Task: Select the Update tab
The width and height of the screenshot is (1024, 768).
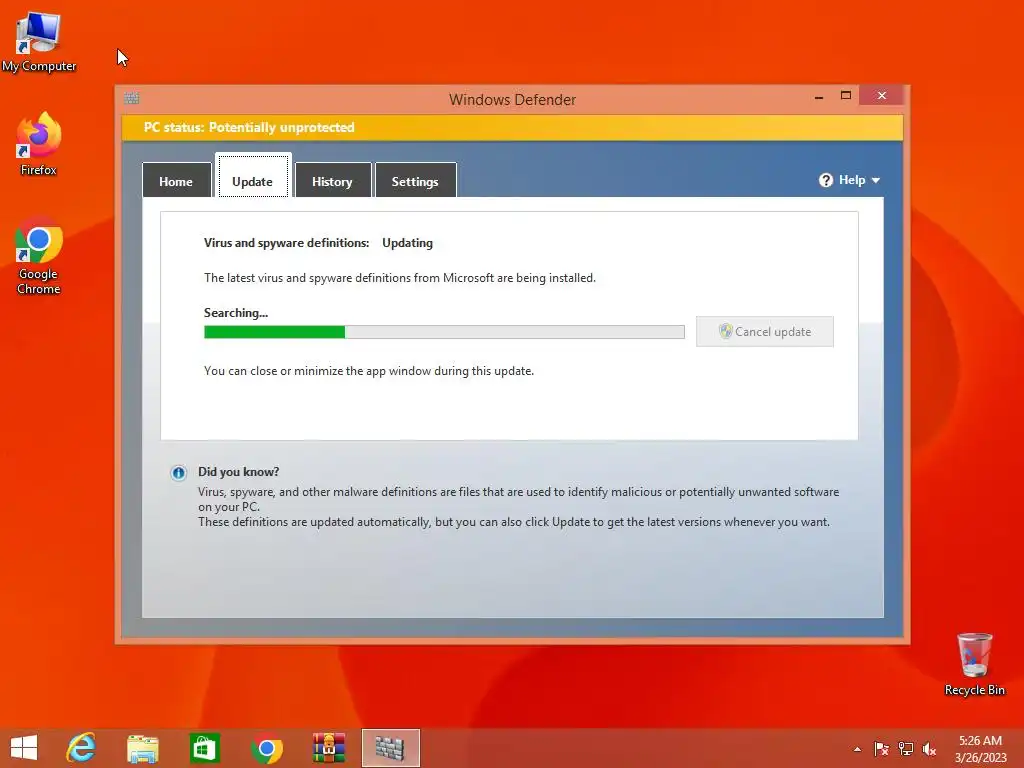Action: coord(253,176)
